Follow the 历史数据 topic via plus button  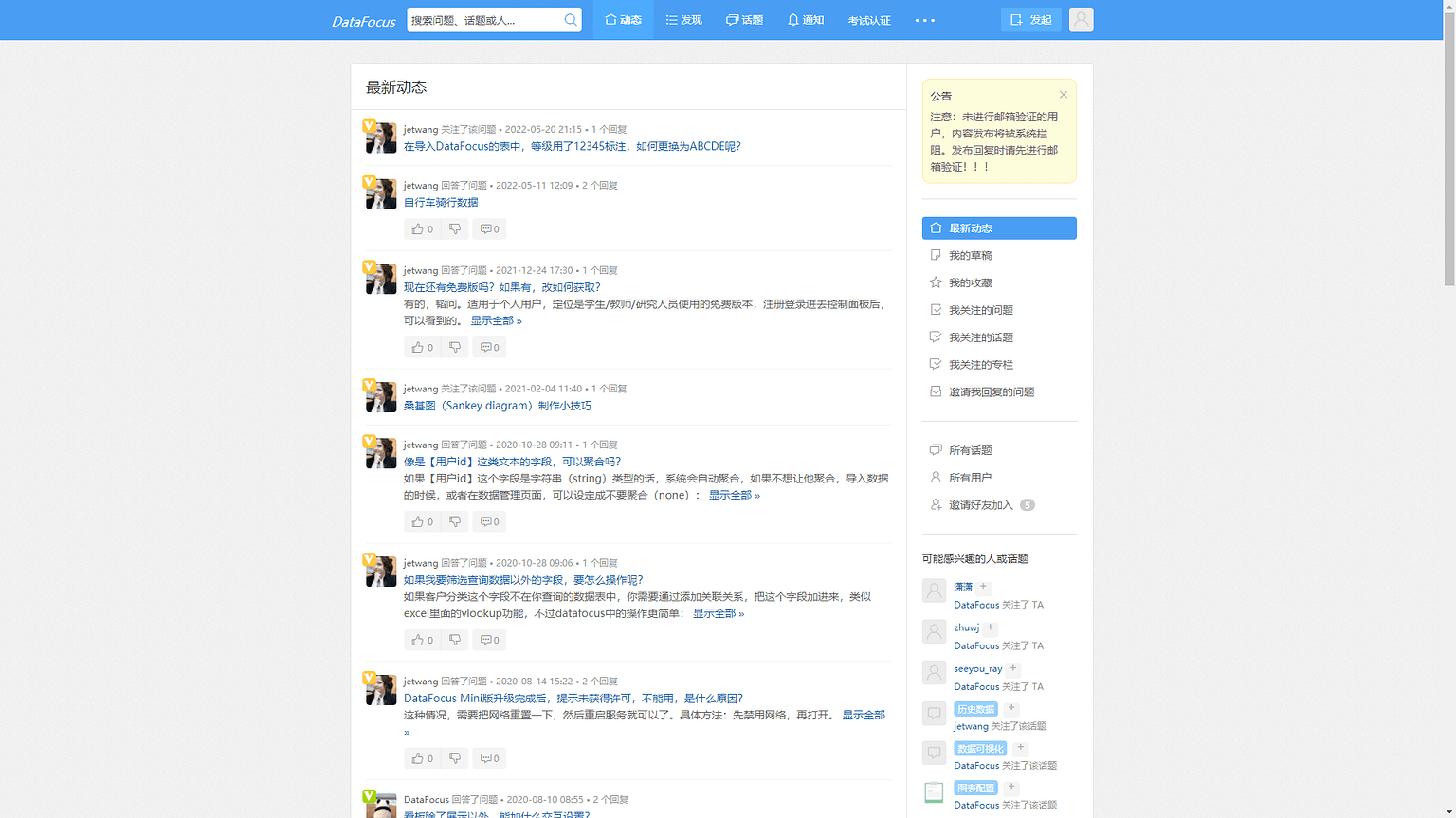point(1011,708)
